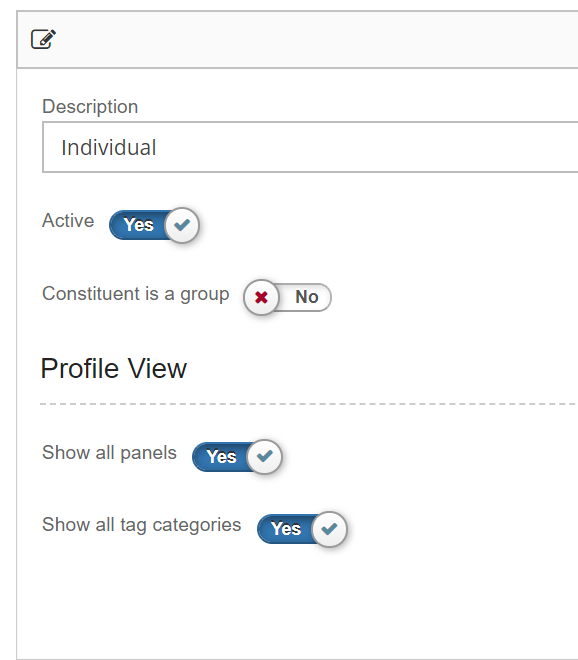This screenshot has height=660, width=578.
Task: Click checkmark knob on Show all panels
Action: coord(265,457)
